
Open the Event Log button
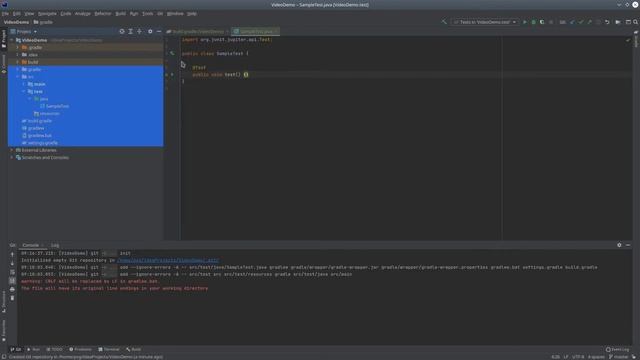pyautogui.click(x=618, y=349)
